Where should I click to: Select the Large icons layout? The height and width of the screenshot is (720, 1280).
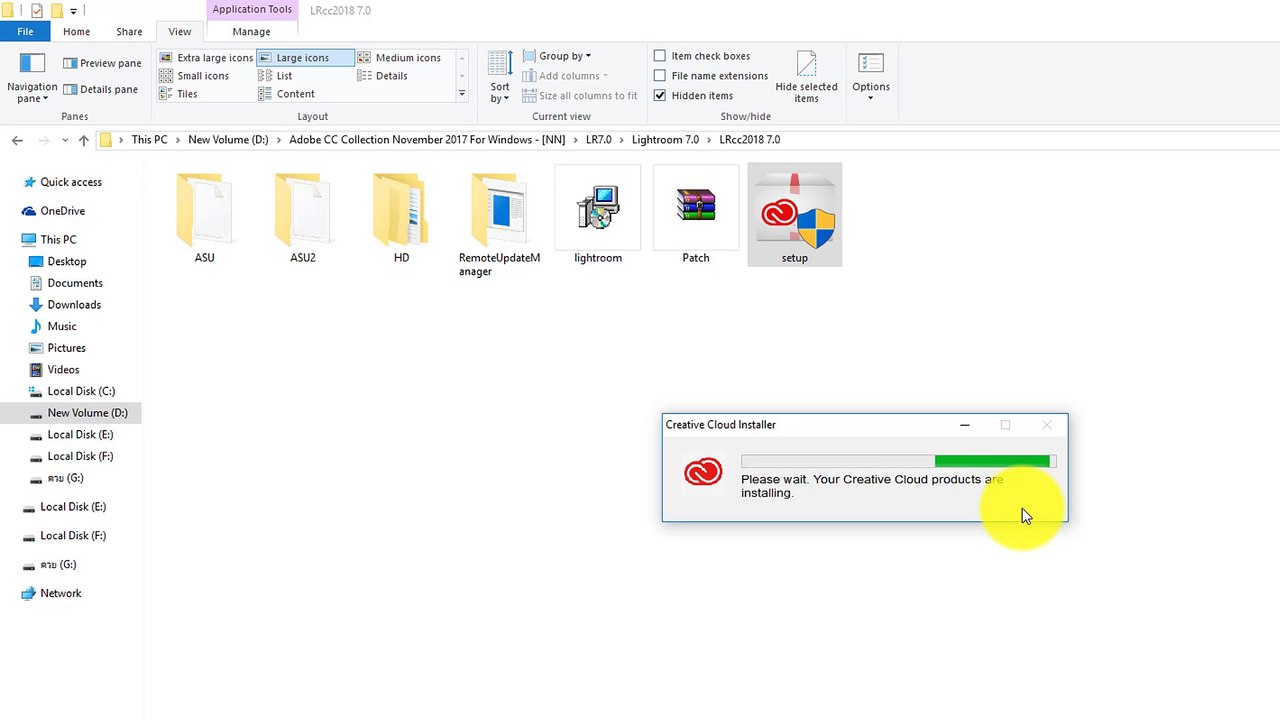point(304,58)
